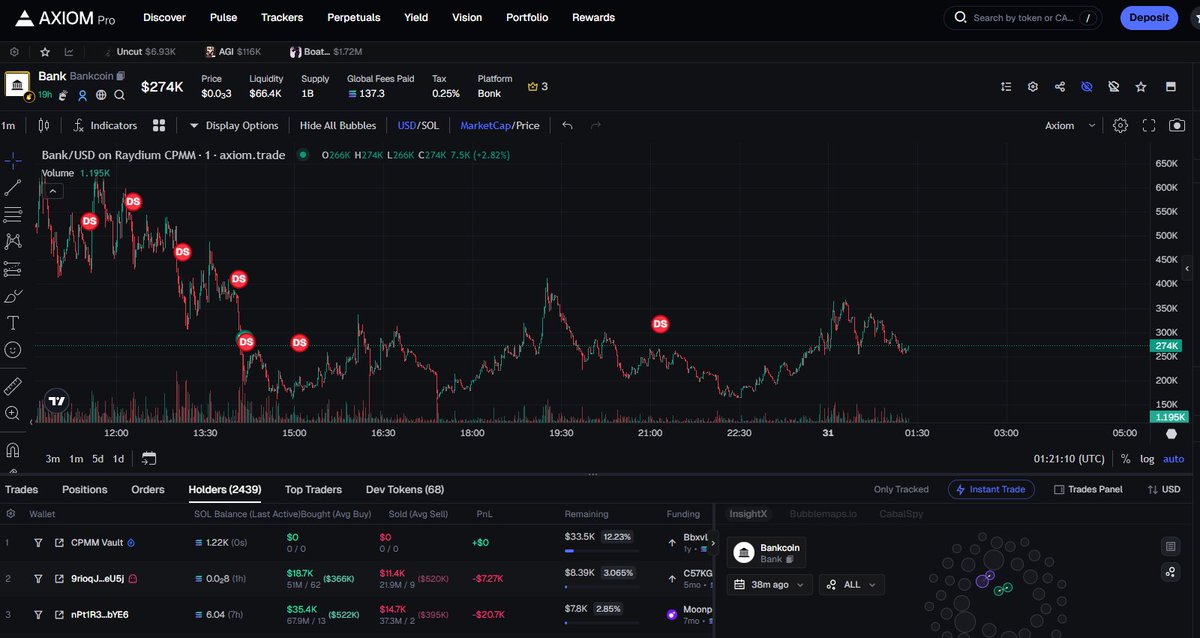Select the brush drawing tool

[13, 296]
